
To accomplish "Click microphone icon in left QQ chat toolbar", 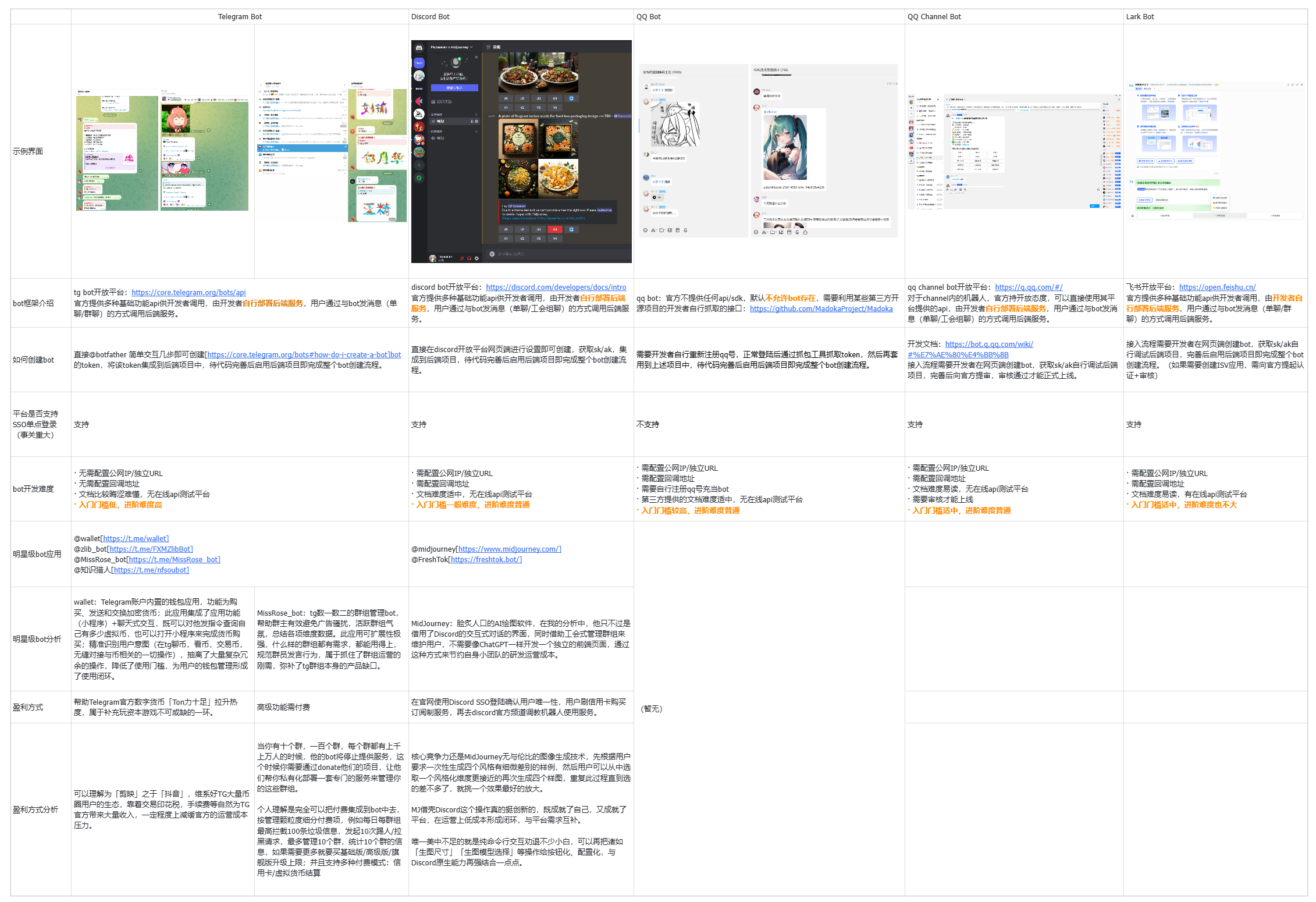I will pyautogui.click(x=685, y=230).
